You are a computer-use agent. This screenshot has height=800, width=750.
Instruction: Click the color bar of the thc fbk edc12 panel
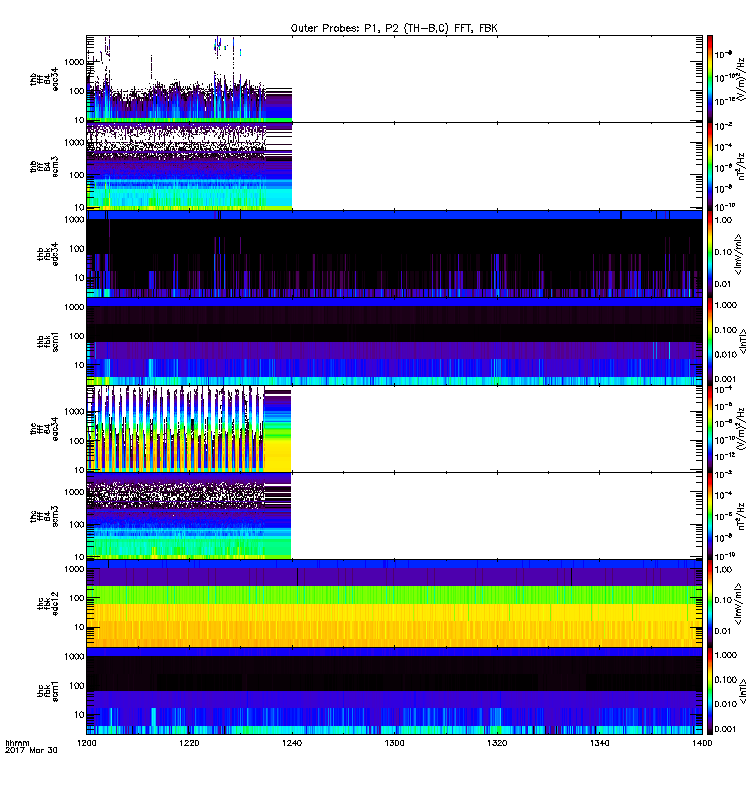click(x=709, y=604)
